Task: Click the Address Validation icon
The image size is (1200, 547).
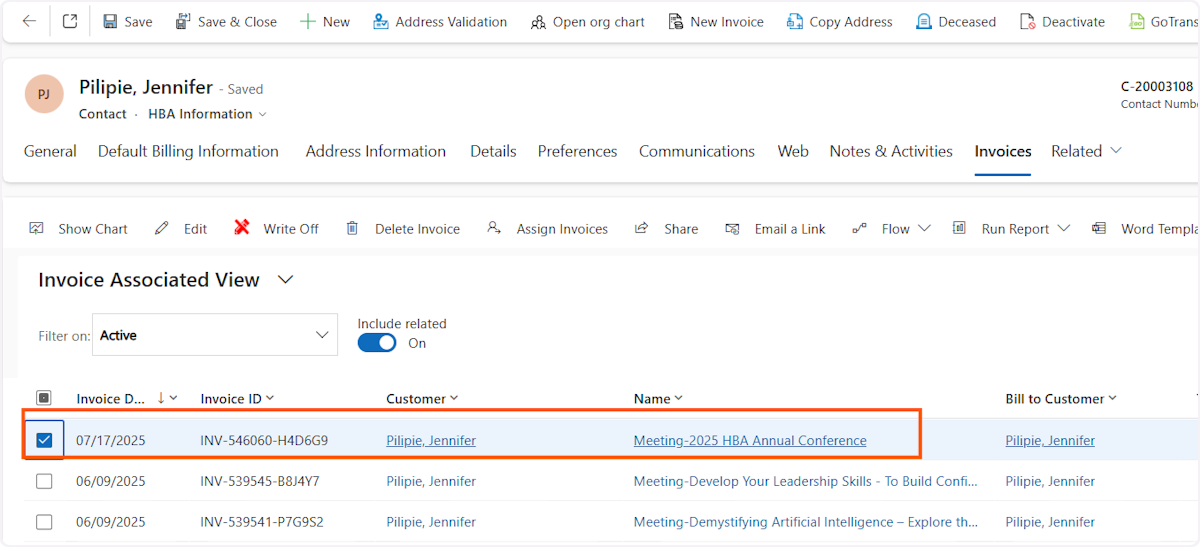Action: pos(381,21)
